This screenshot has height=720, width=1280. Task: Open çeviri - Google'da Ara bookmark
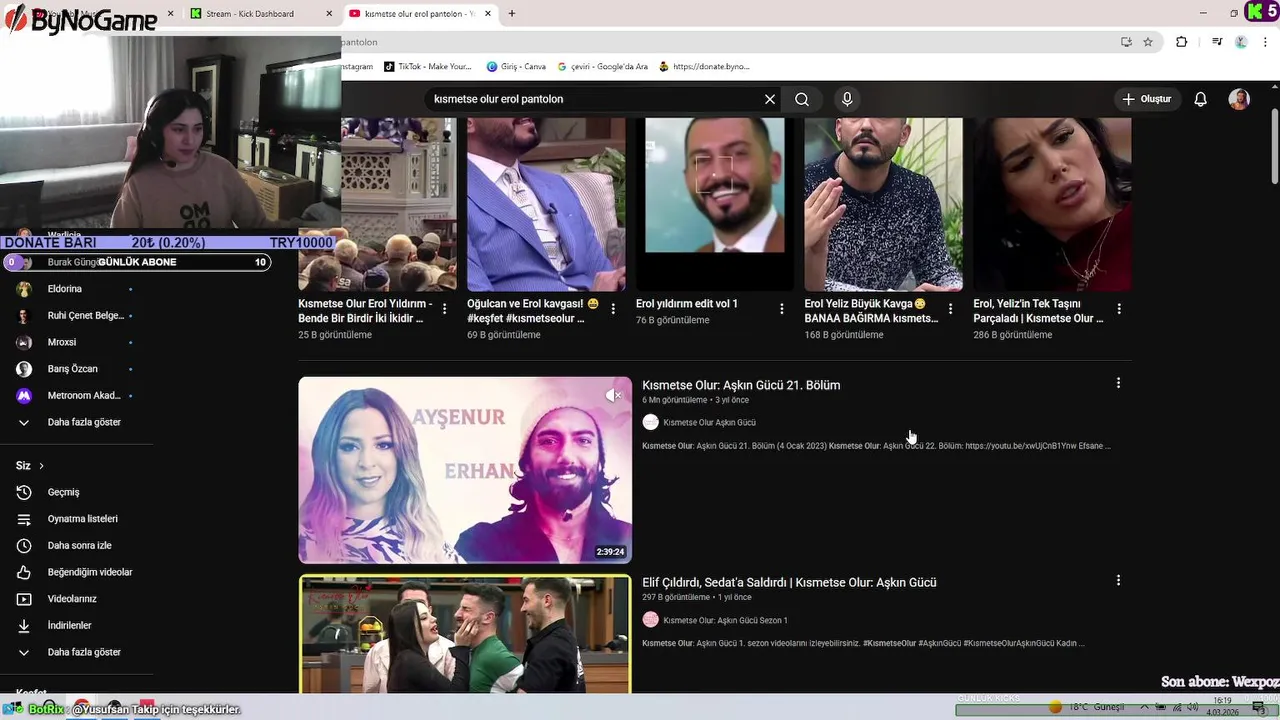(x=601, y=67)
